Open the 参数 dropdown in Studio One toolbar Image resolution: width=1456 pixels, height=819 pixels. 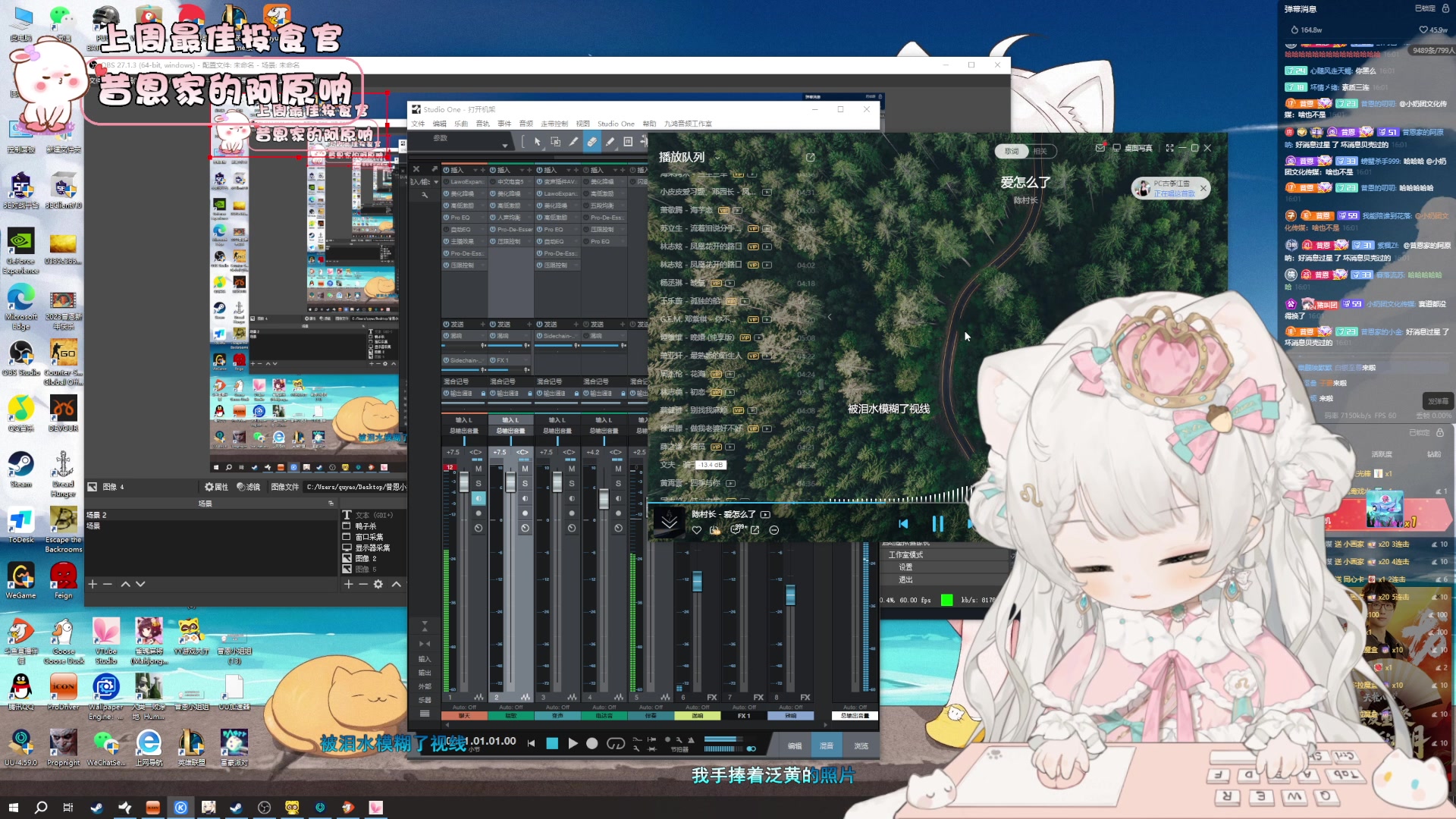504,144
